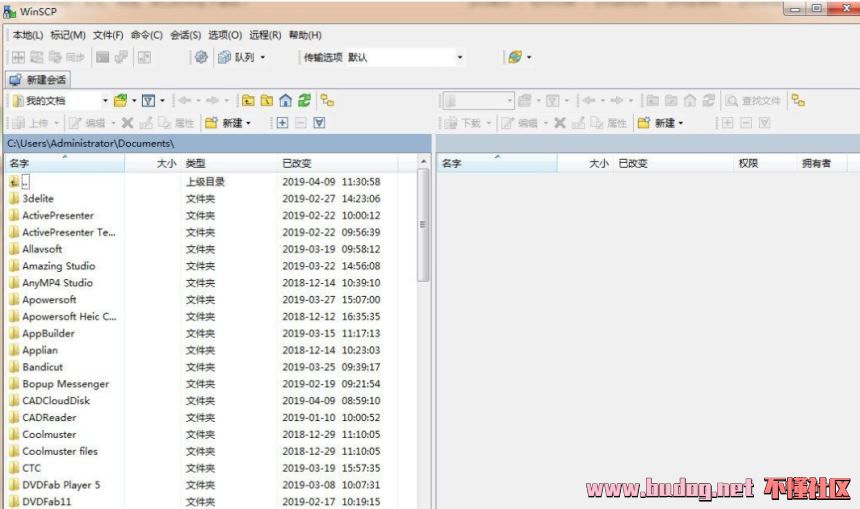Image resolution: width=860 pixels, height=509 pixels.
Task: Open the 队列 dropdown arrow
Action: (263, 57)
